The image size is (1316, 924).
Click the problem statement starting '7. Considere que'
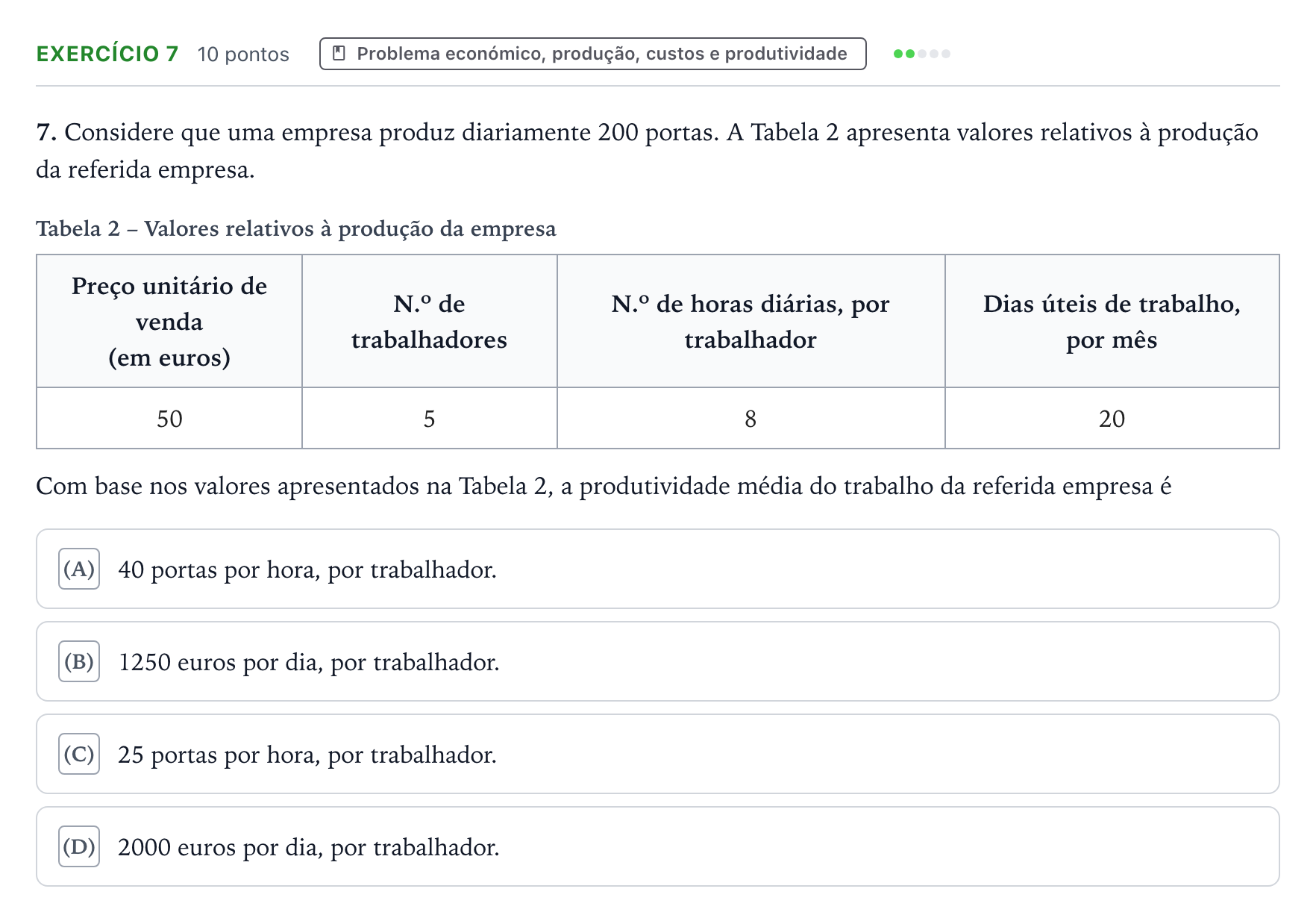point(647,151)
